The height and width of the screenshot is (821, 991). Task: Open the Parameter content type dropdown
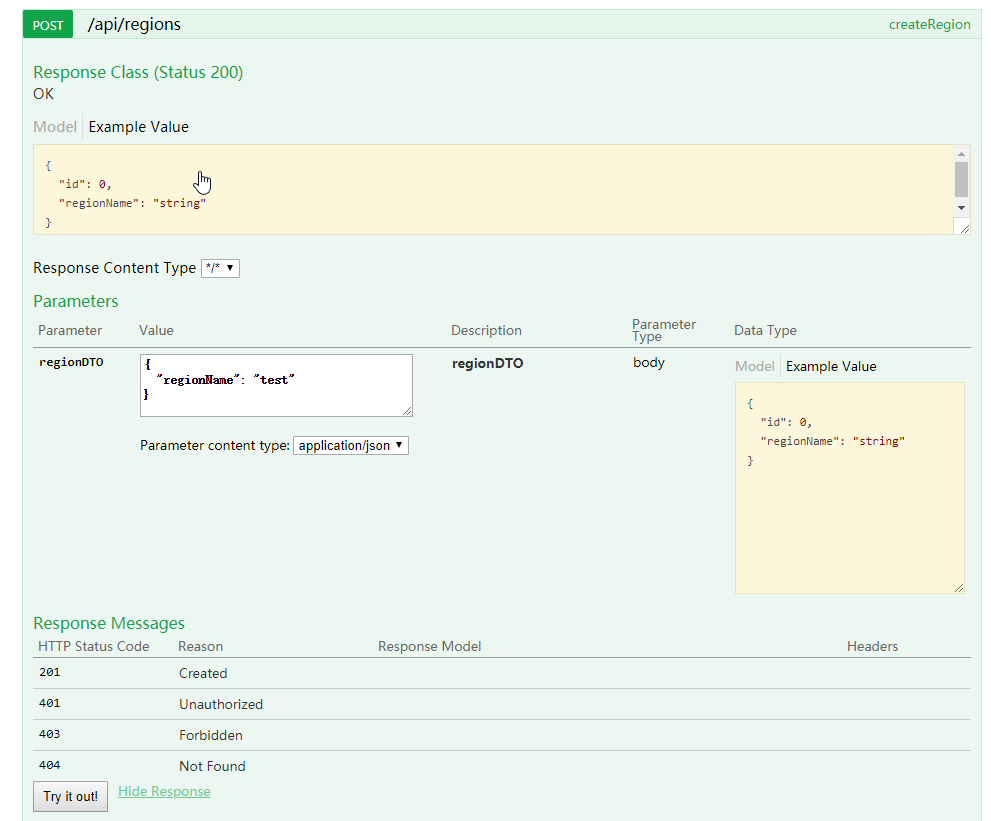[351, 446]
